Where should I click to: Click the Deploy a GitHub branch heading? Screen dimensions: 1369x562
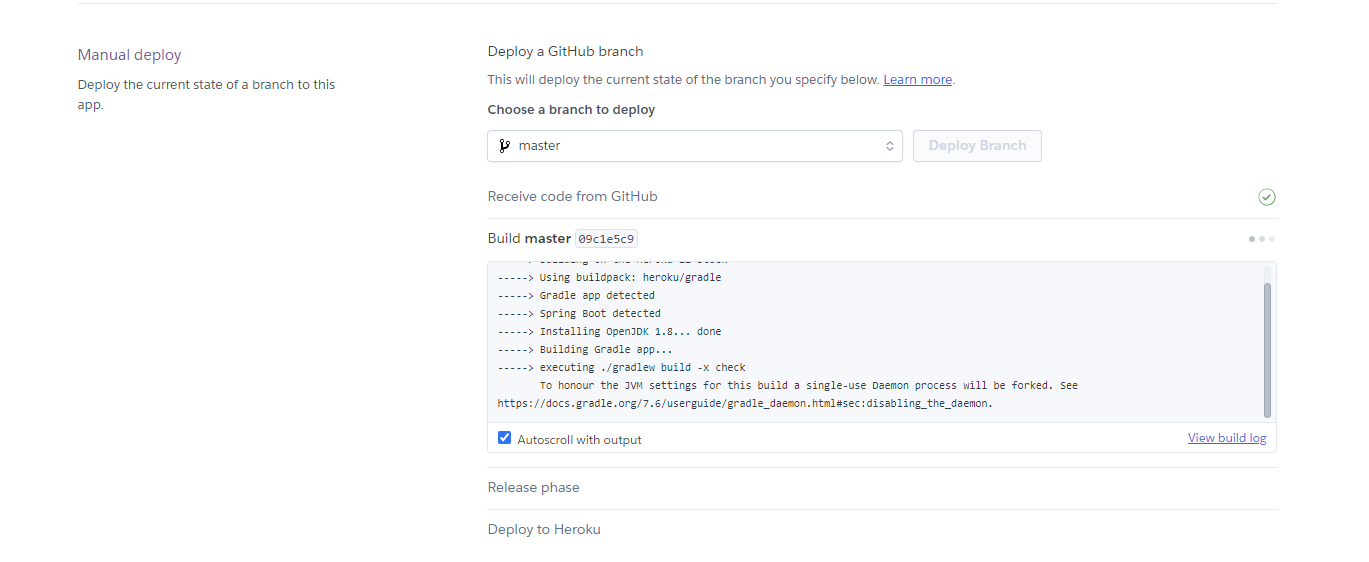(566, 51)
